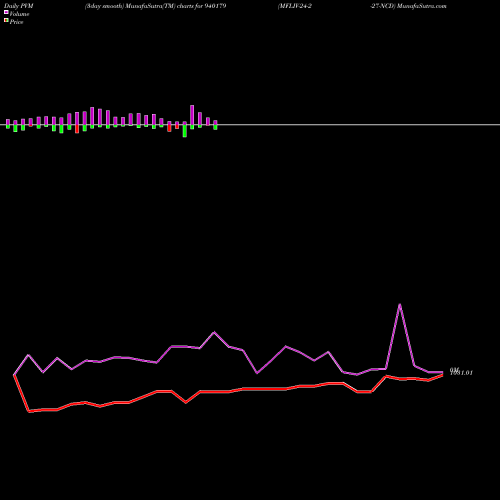
Task: Click the lowest green bar dipping below baseline
Action: (185, 131)
